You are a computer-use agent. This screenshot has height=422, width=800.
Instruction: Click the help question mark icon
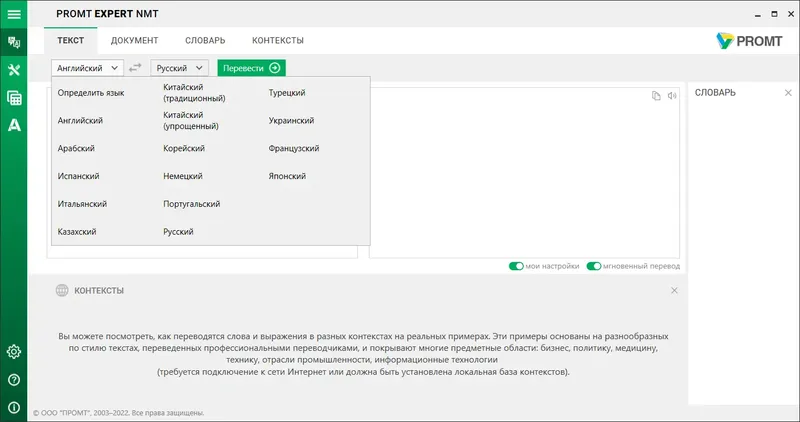tap(14, 379)
